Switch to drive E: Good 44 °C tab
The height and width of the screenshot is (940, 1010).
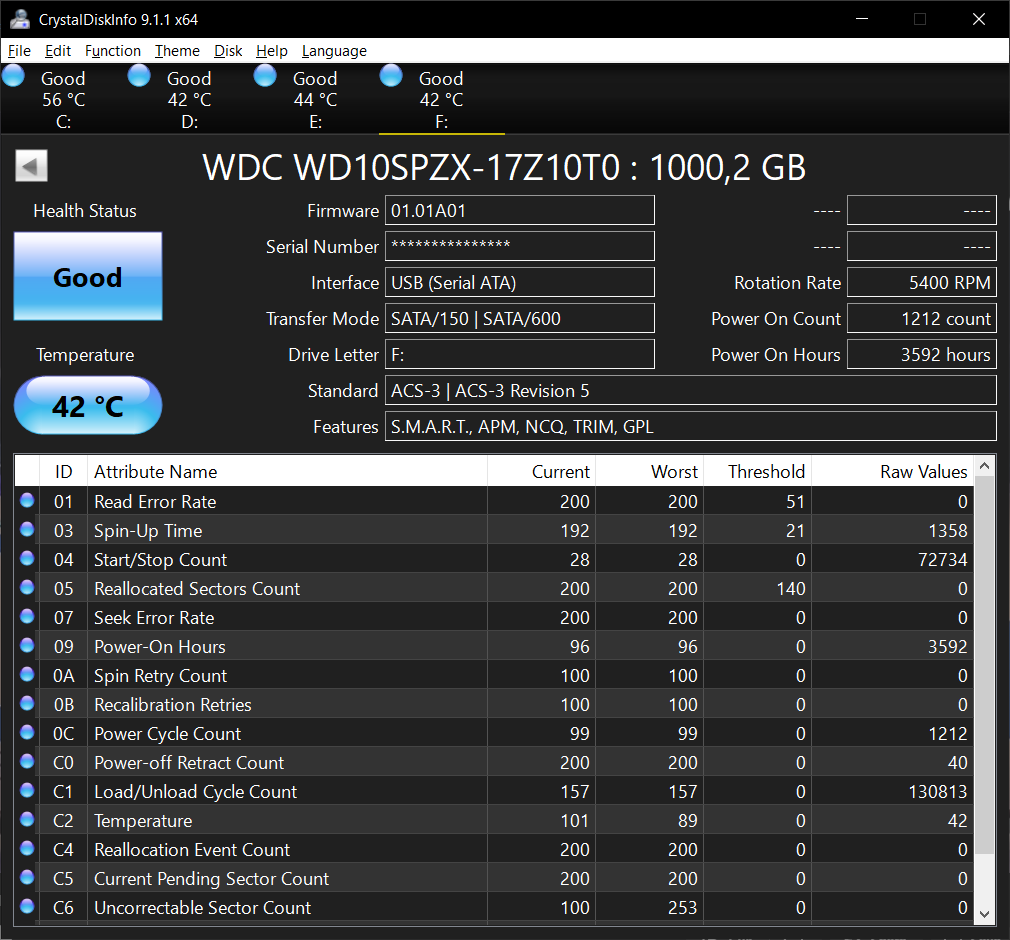(315, 99)
